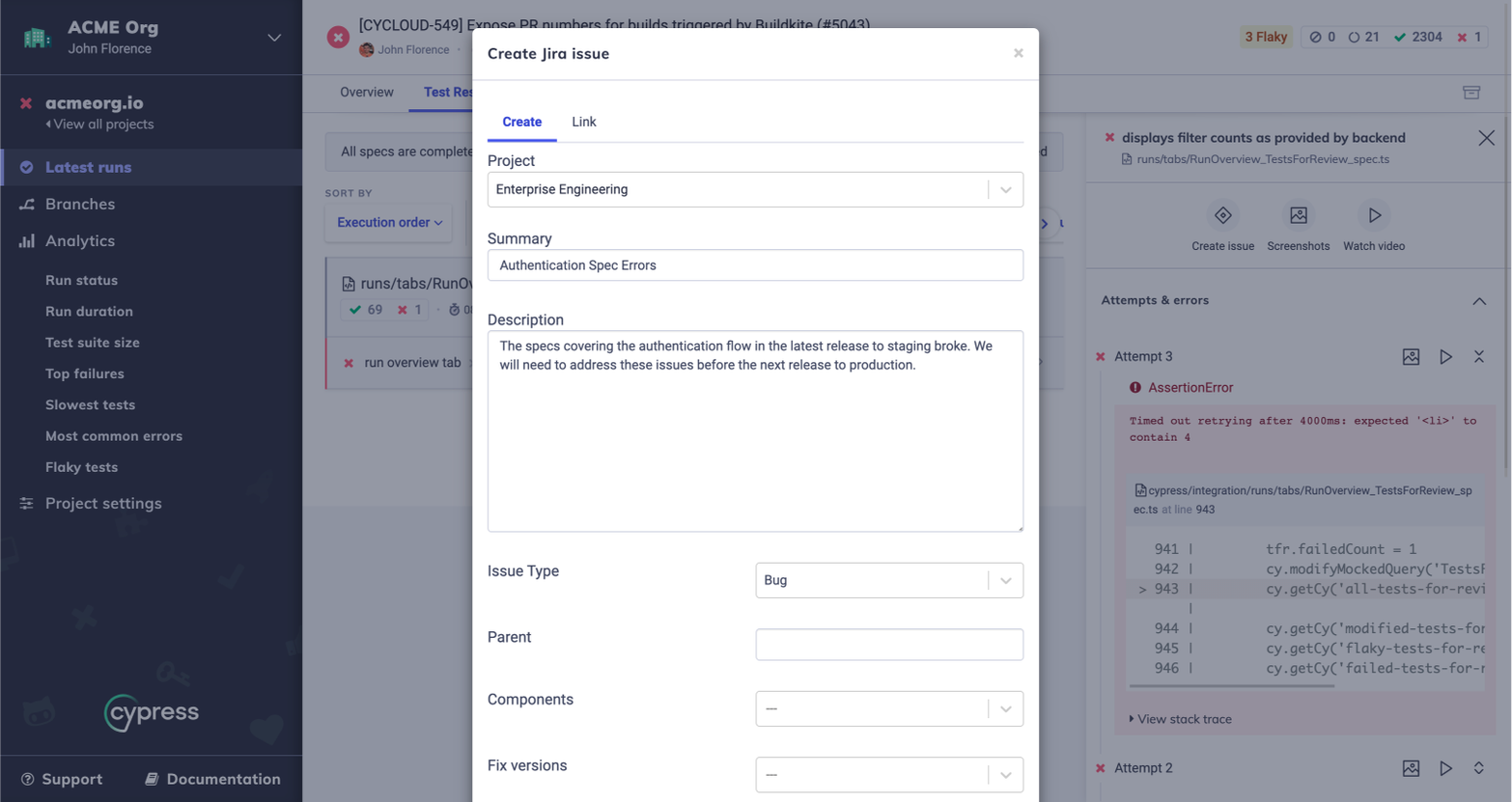Click the 3 Flaky badge
Image resolution: width=1512 pixels, height=802 pixels.
[1266, 37]
